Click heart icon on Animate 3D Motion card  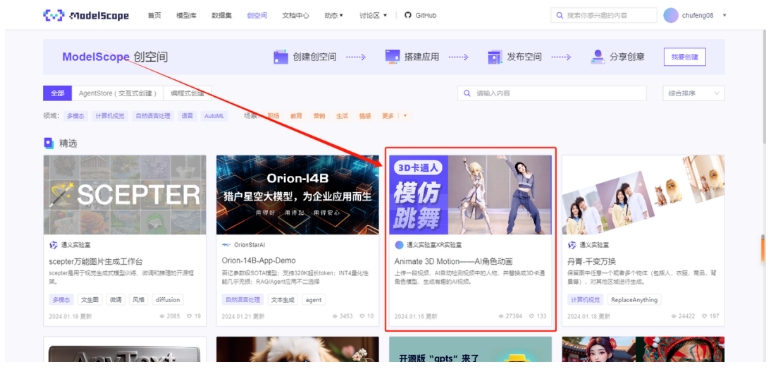(531, 316)
